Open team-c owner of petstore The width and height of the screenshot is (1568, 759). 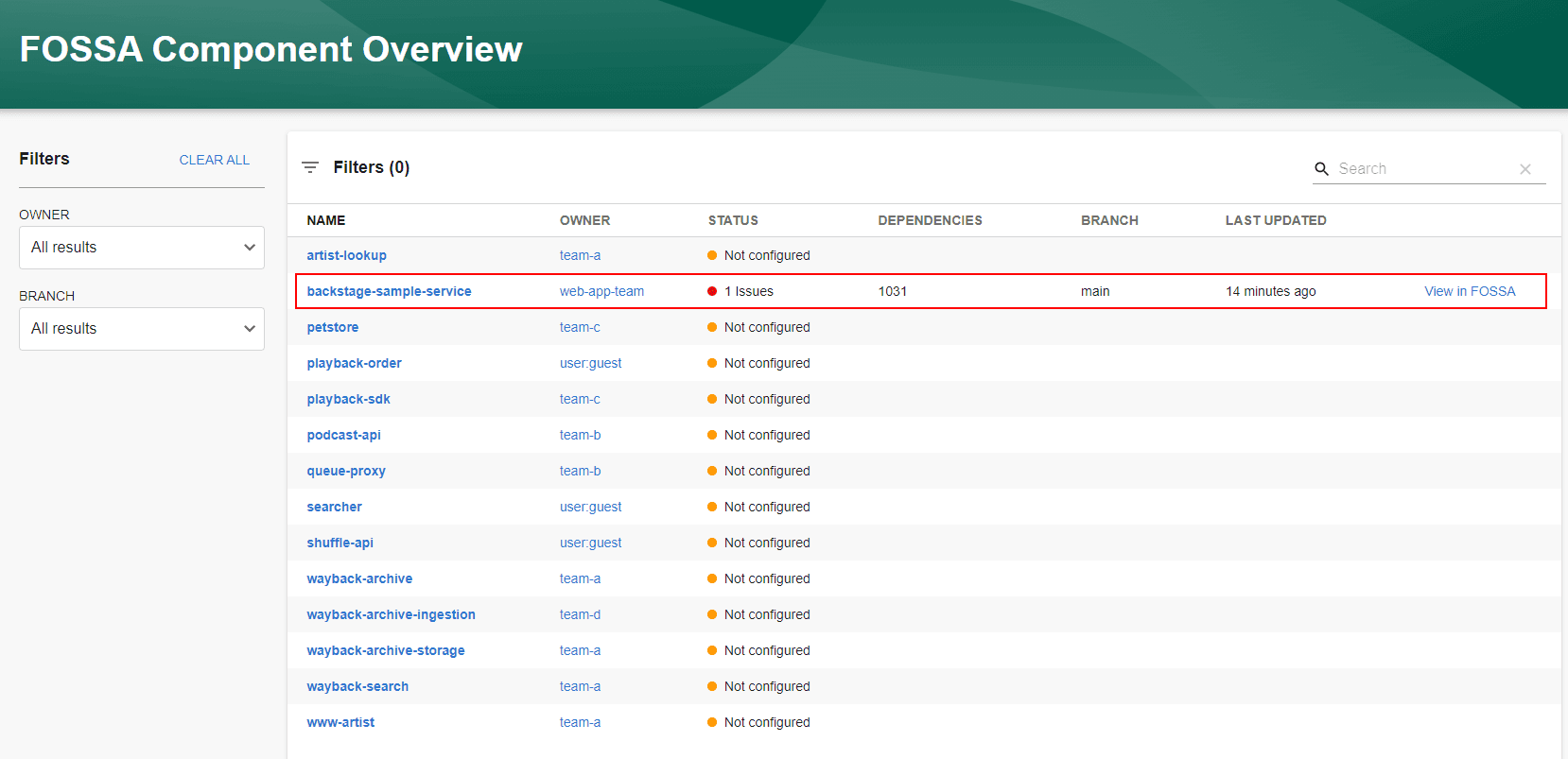click(580, 327)
